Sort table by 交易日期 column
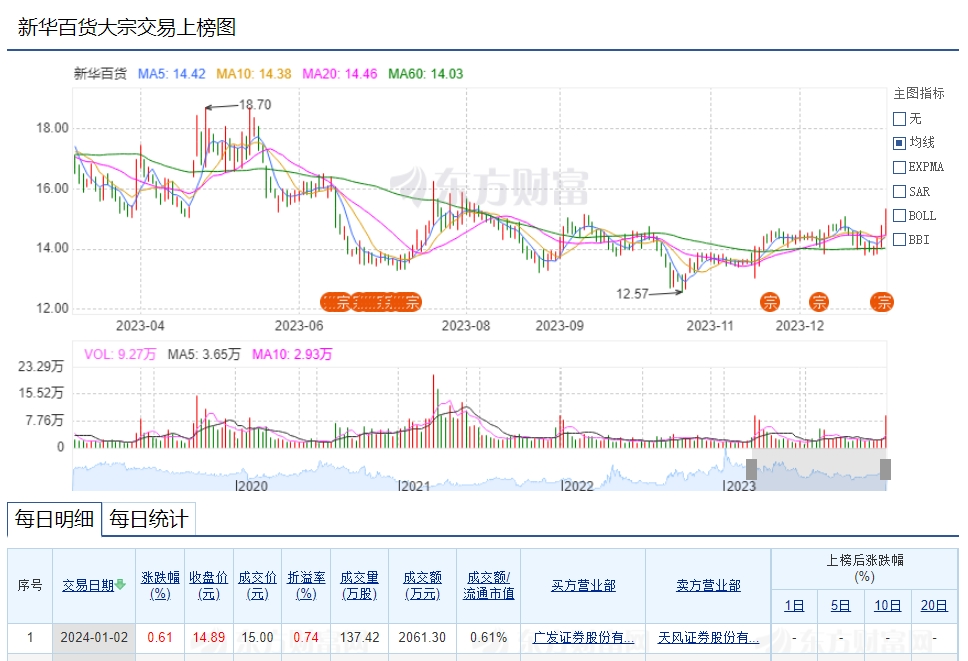This screenshot has width=968, height=661. tap(88, 585)
